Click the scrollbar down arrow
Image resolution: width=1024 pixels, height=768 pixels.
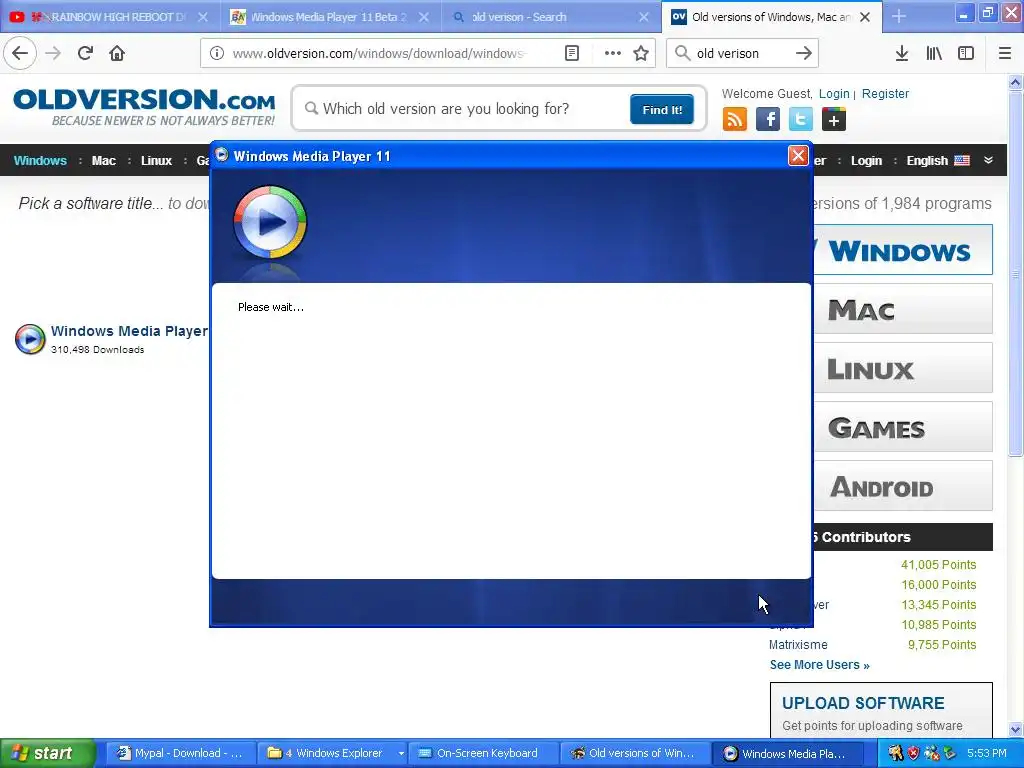pyautogui.click(x=1015, y=729)
